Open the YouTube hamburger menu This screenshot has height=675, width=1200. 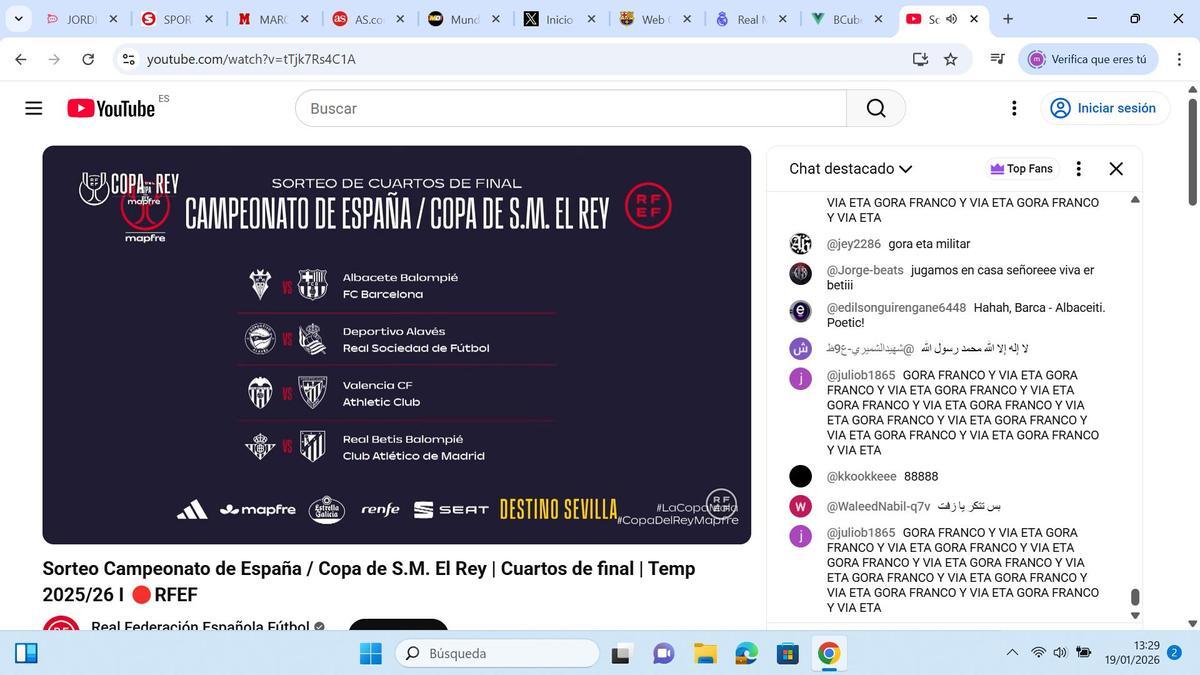(33, 108)
